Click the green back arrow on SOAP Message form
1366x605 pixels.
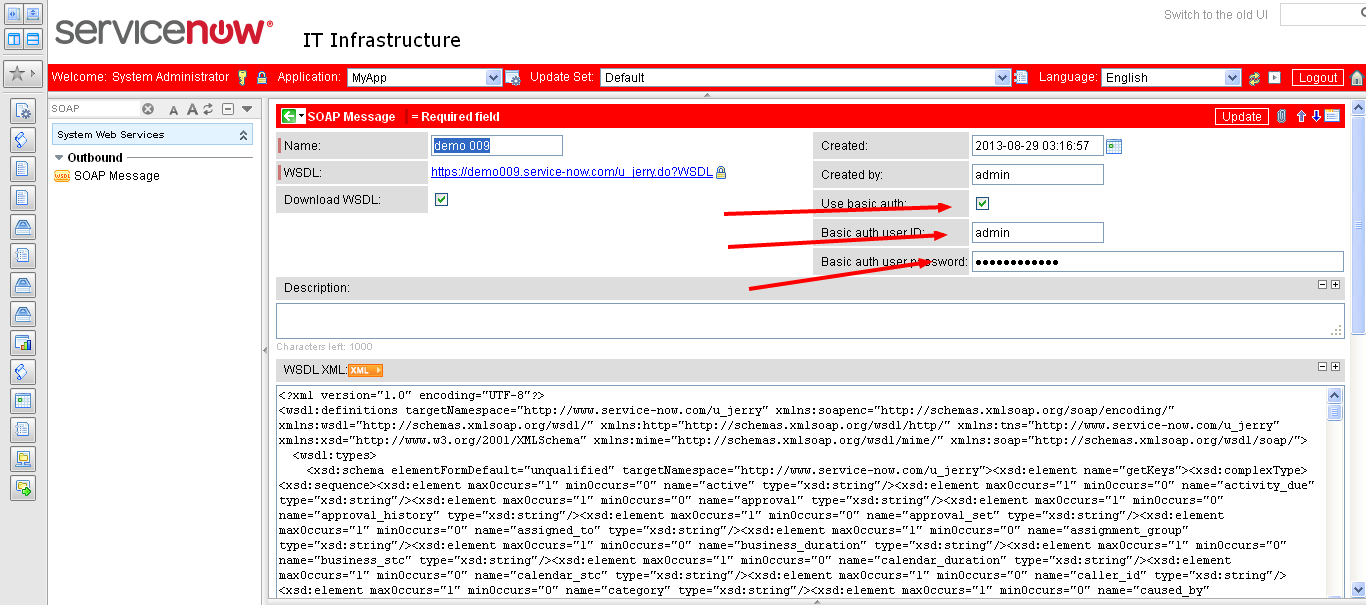(288, 116)
